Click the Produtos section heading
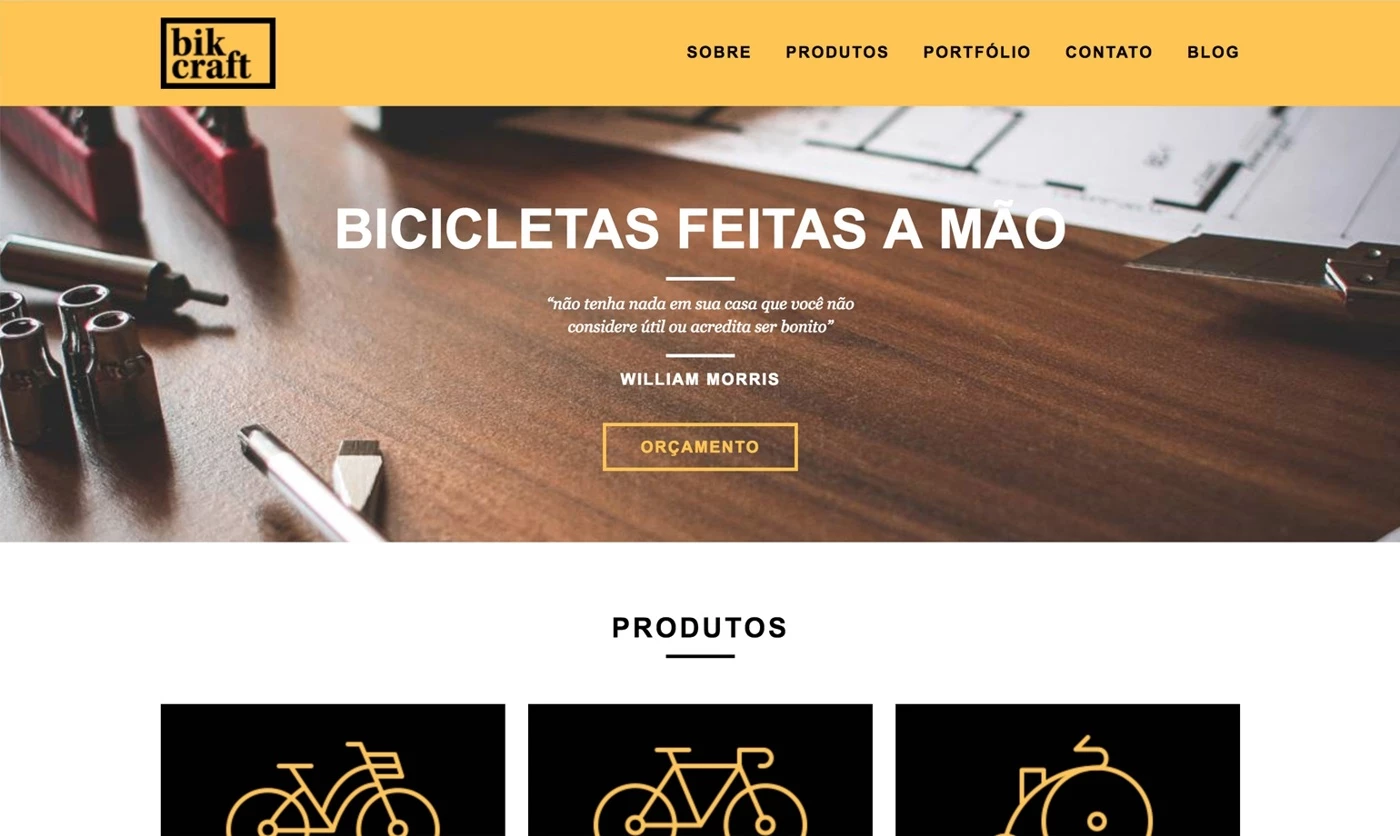 (x=700, y=628)
